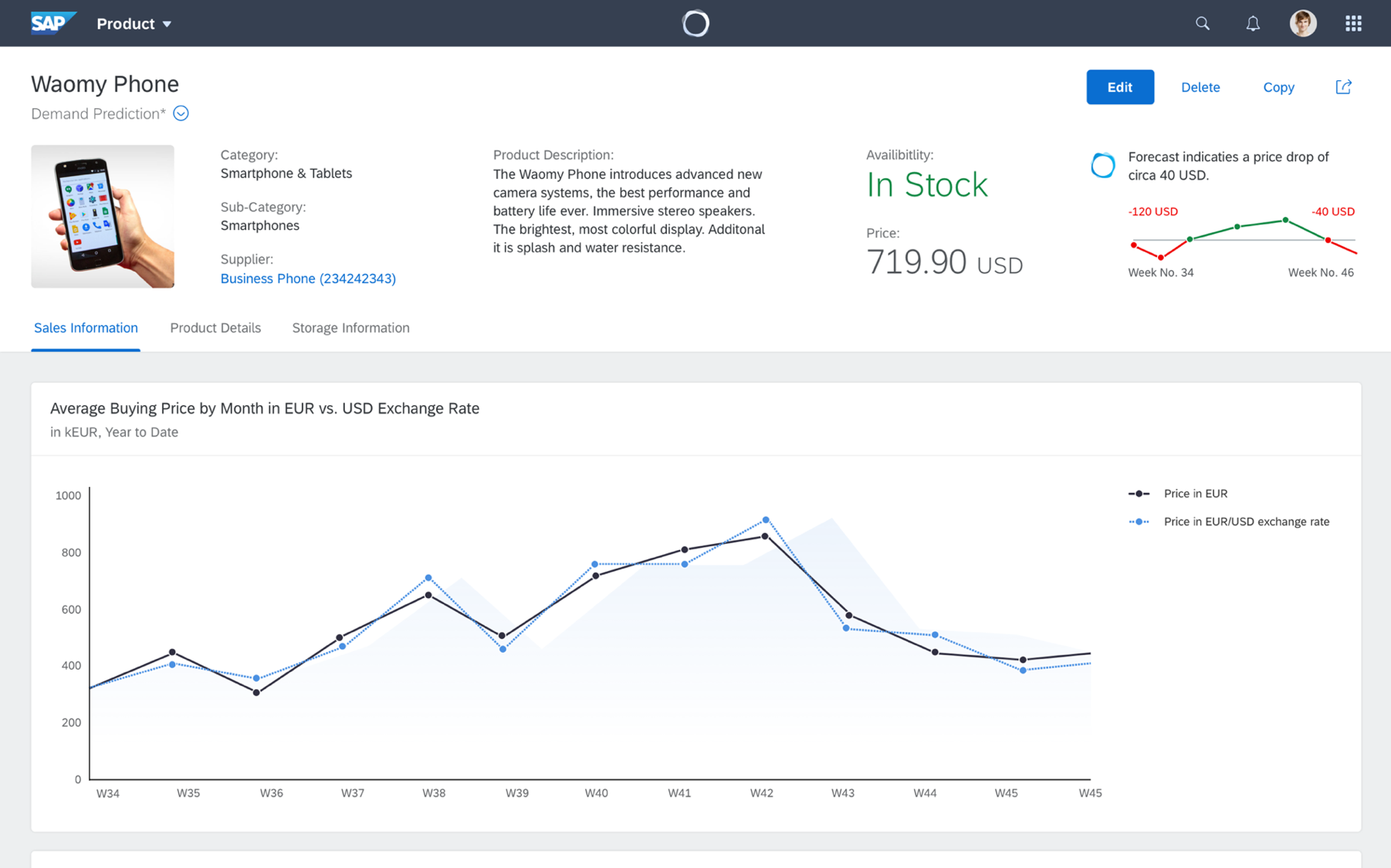Click the Edit button

click(x=1119, y=87)
